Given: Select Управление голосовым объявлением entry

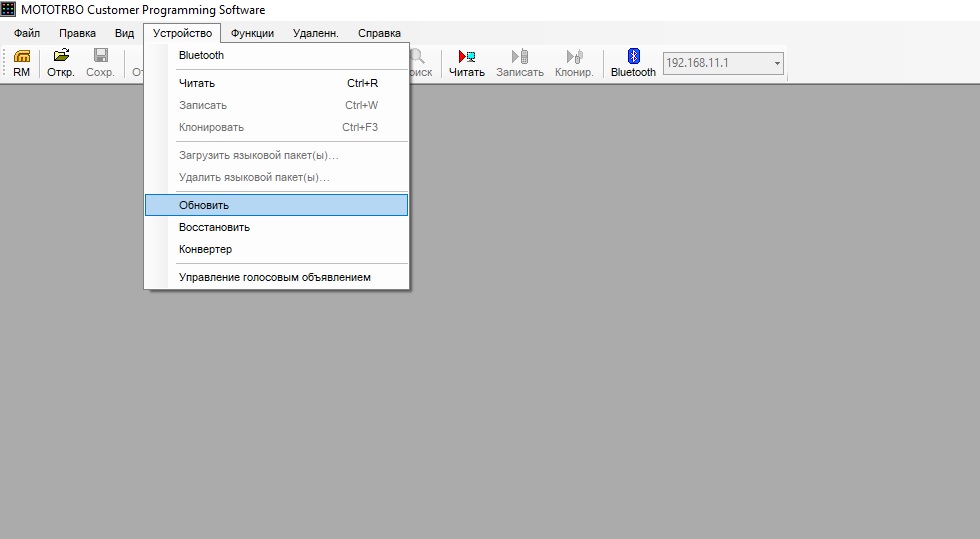Looking at the screenshot, I should [276, 277].
